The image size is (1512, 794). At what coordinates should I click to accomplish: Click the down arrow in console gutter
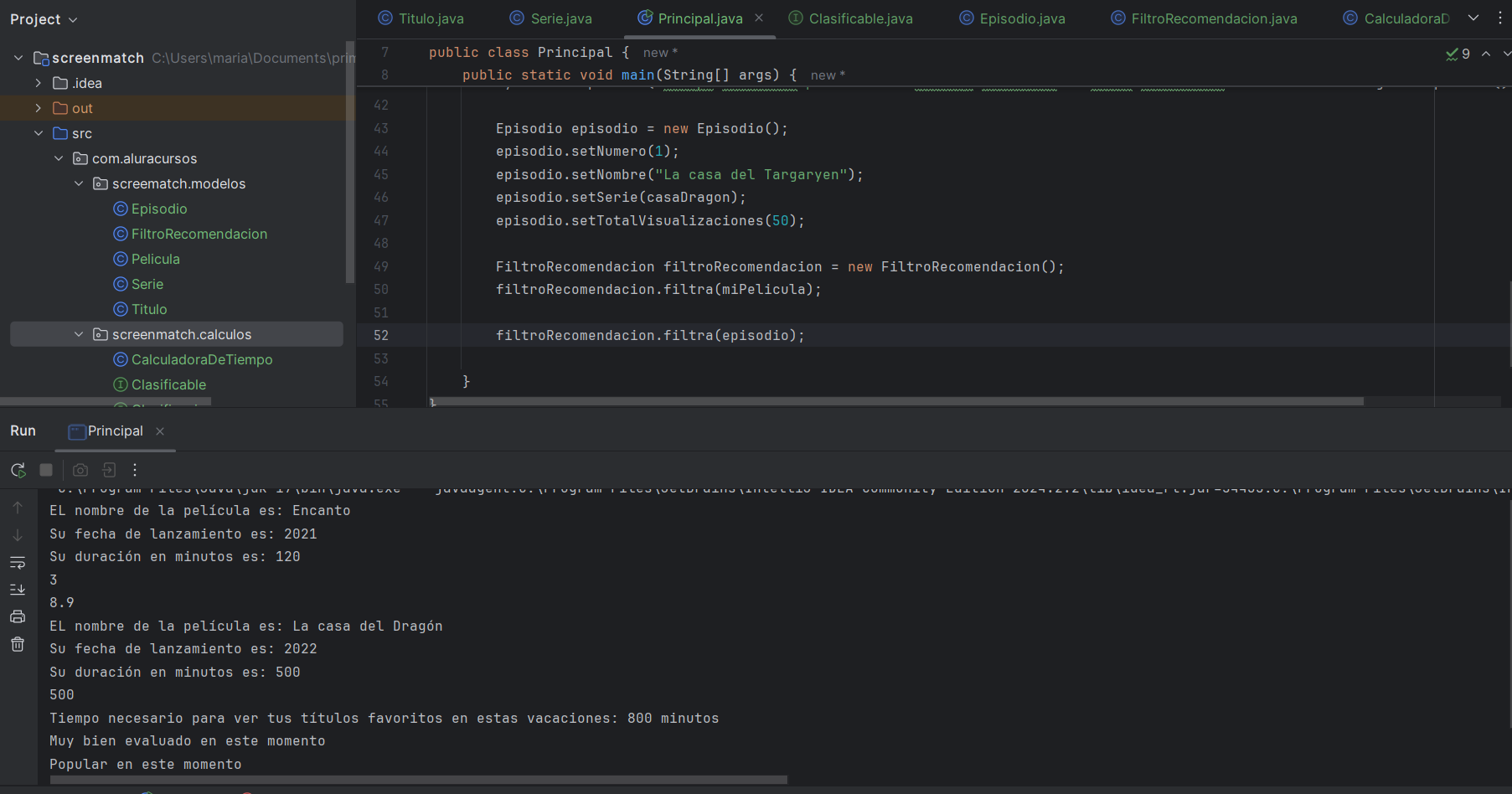coord(18,534)
